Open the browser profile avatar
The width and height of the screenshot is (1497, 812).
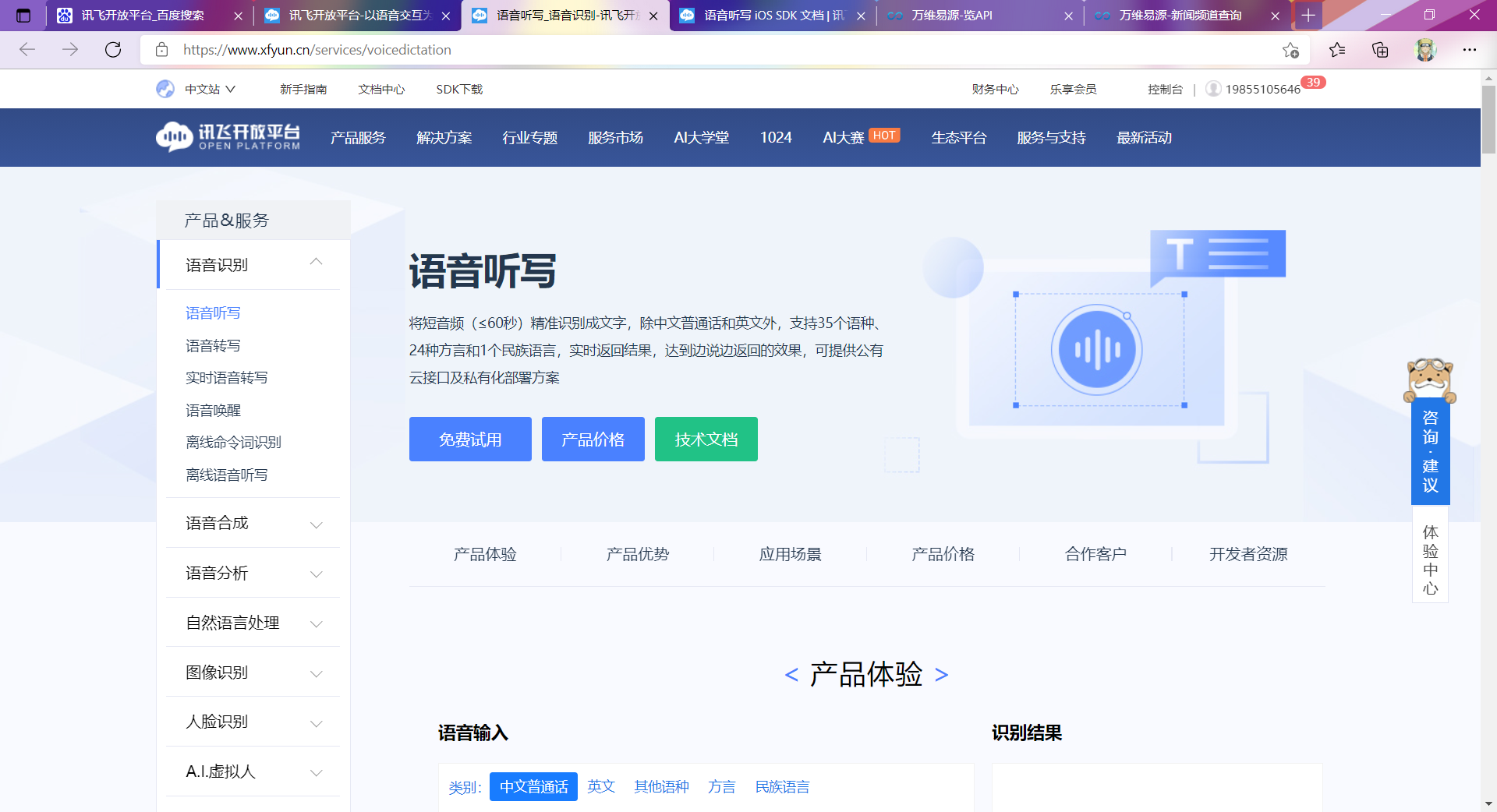click(1426, 50)
